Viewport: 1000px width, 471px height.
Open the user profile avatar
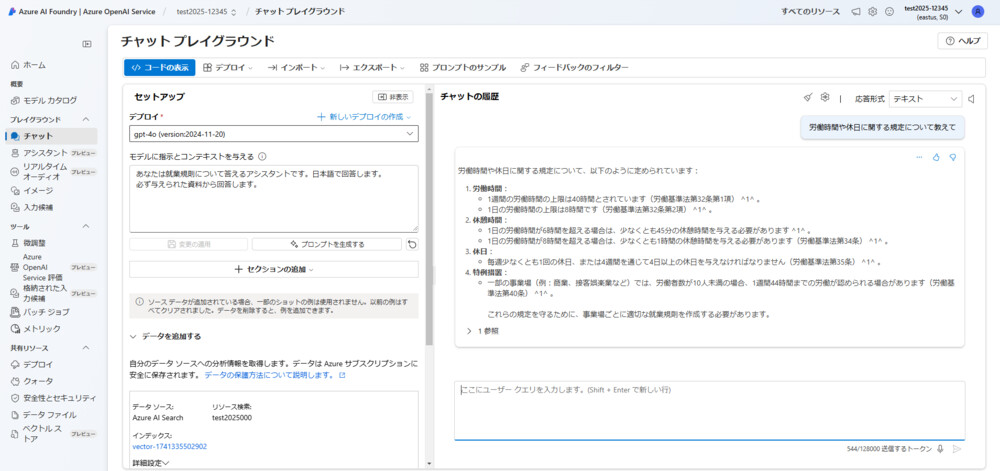978,11
